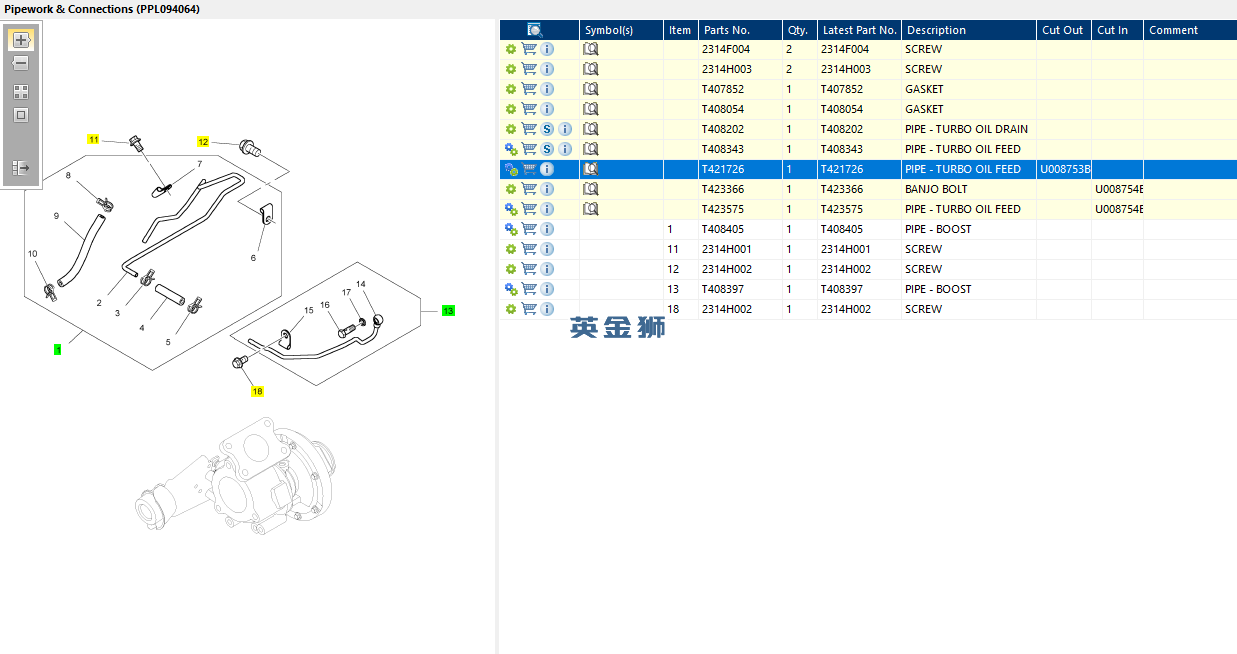Select the T423575 PIPE - TURBO OIL FEED row
1237x654 pixels.
pos(868,209)
